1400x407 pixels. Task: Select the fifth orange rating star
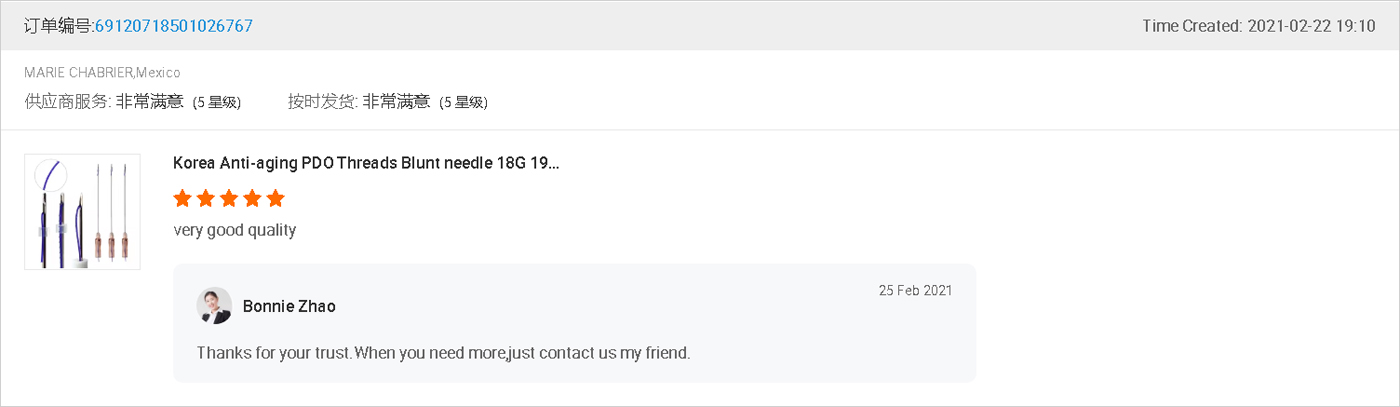[276, 198]
